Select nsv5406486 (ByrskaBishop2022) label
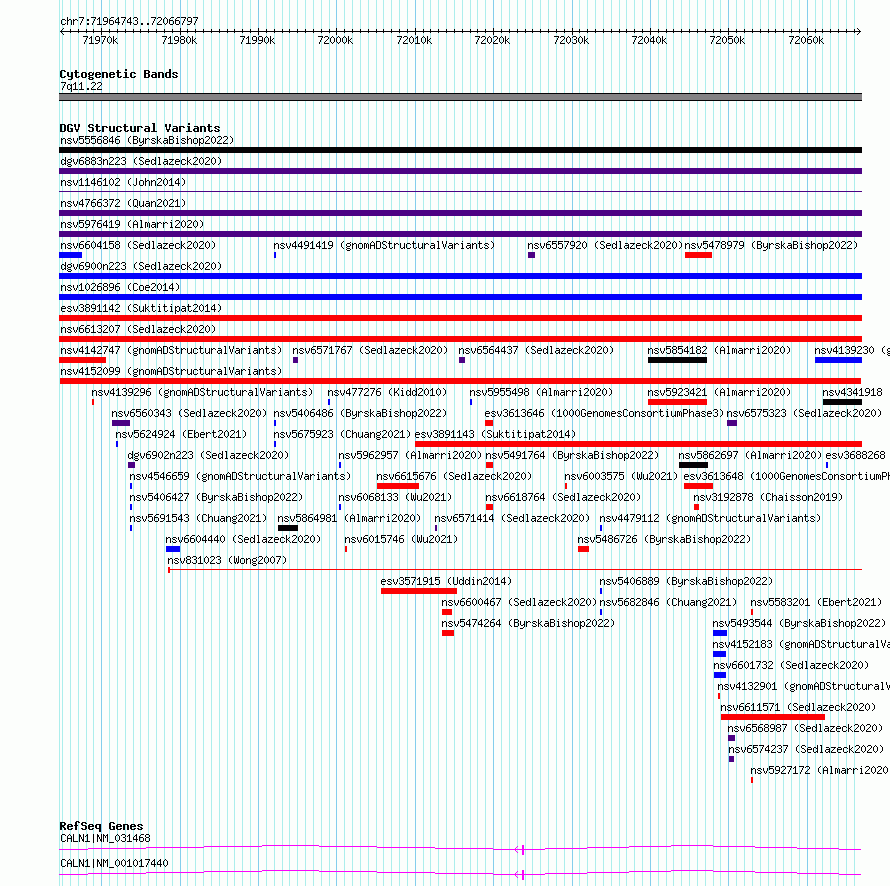This screenshot has height=886, width=890. (x=360, y=413)
